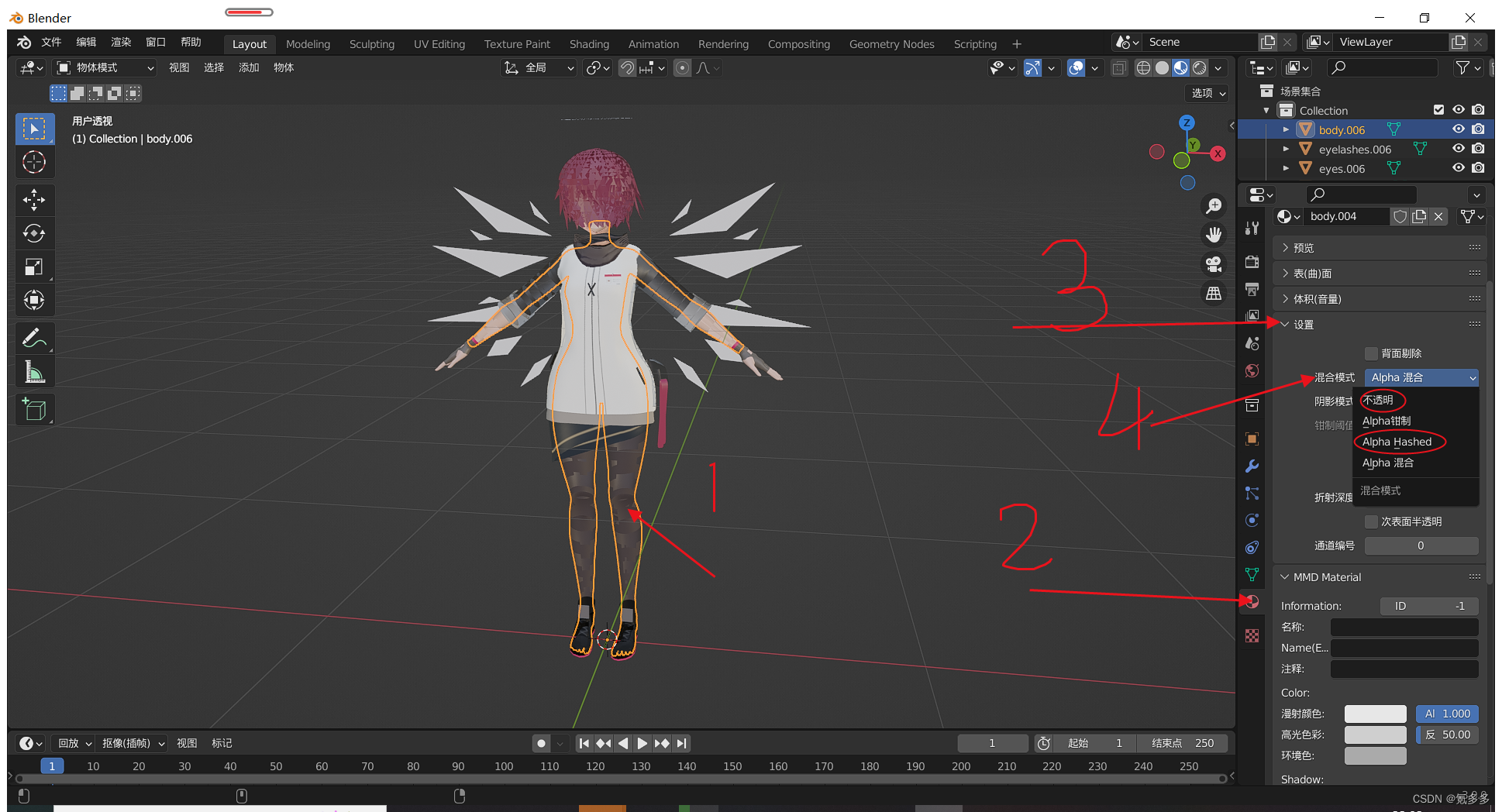Screen dimensions: 1502x812
Task: Expand eyelashes.006 tree item
Action: (1286, 149)
